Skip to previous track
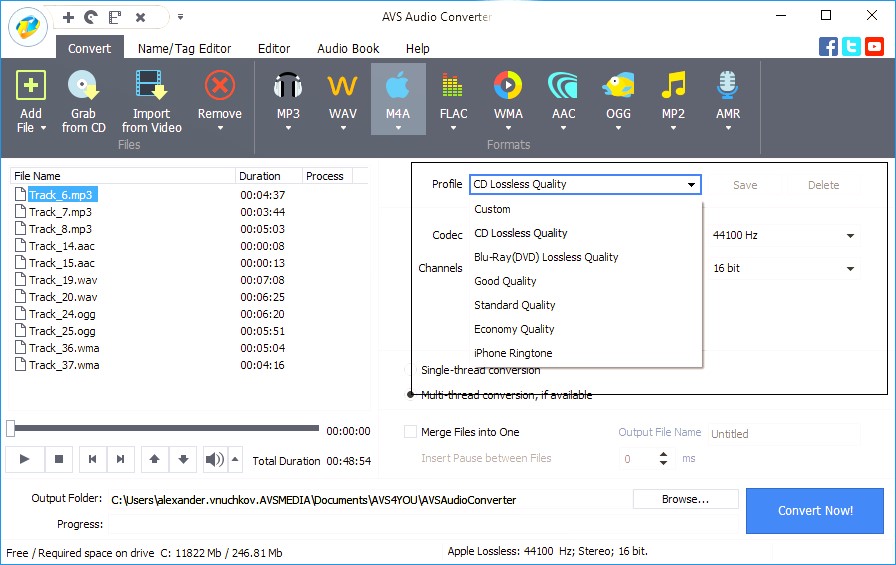 (x=93, y=459)
